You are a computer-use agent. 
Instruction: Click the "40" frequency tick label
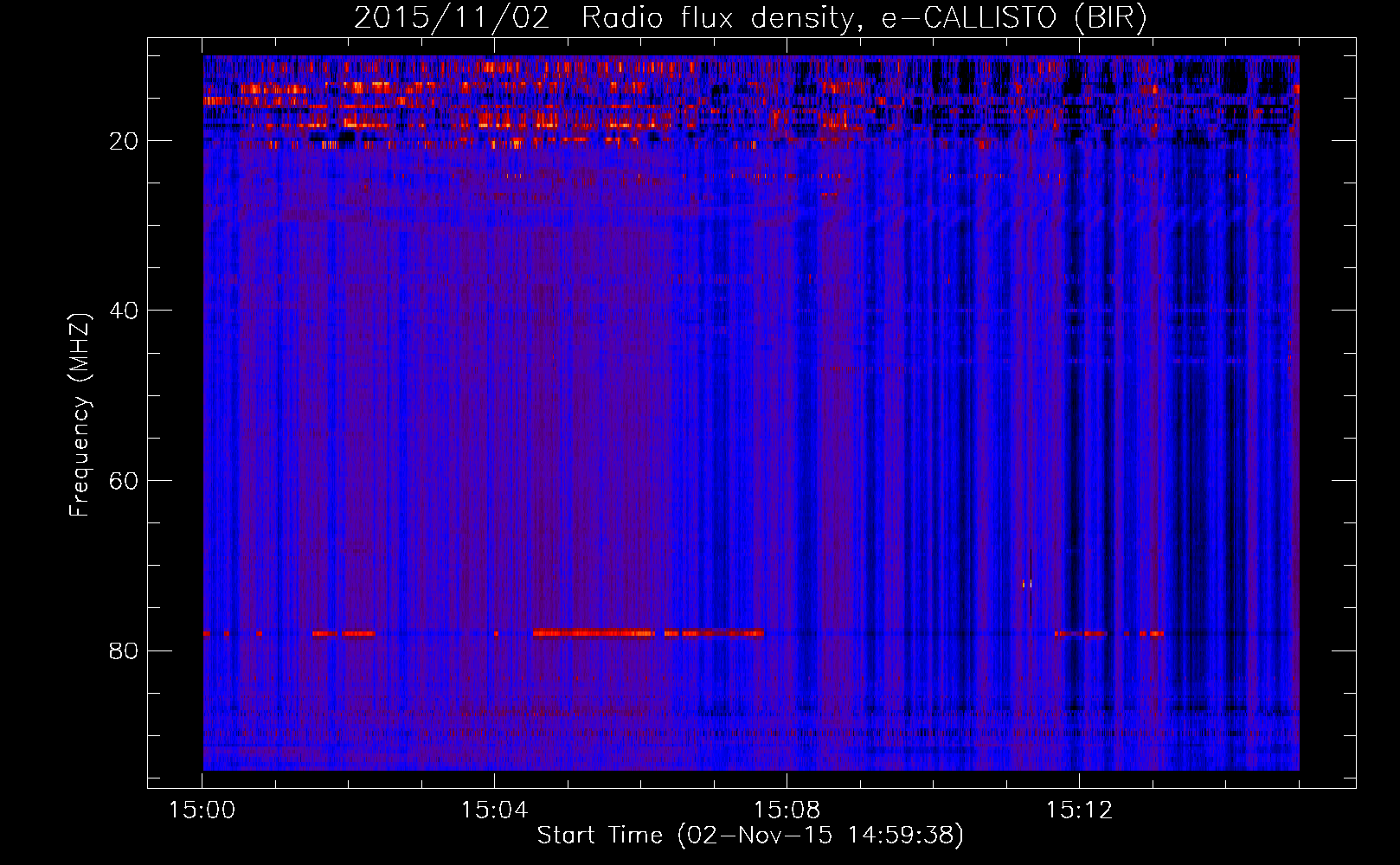pos(124,311)
